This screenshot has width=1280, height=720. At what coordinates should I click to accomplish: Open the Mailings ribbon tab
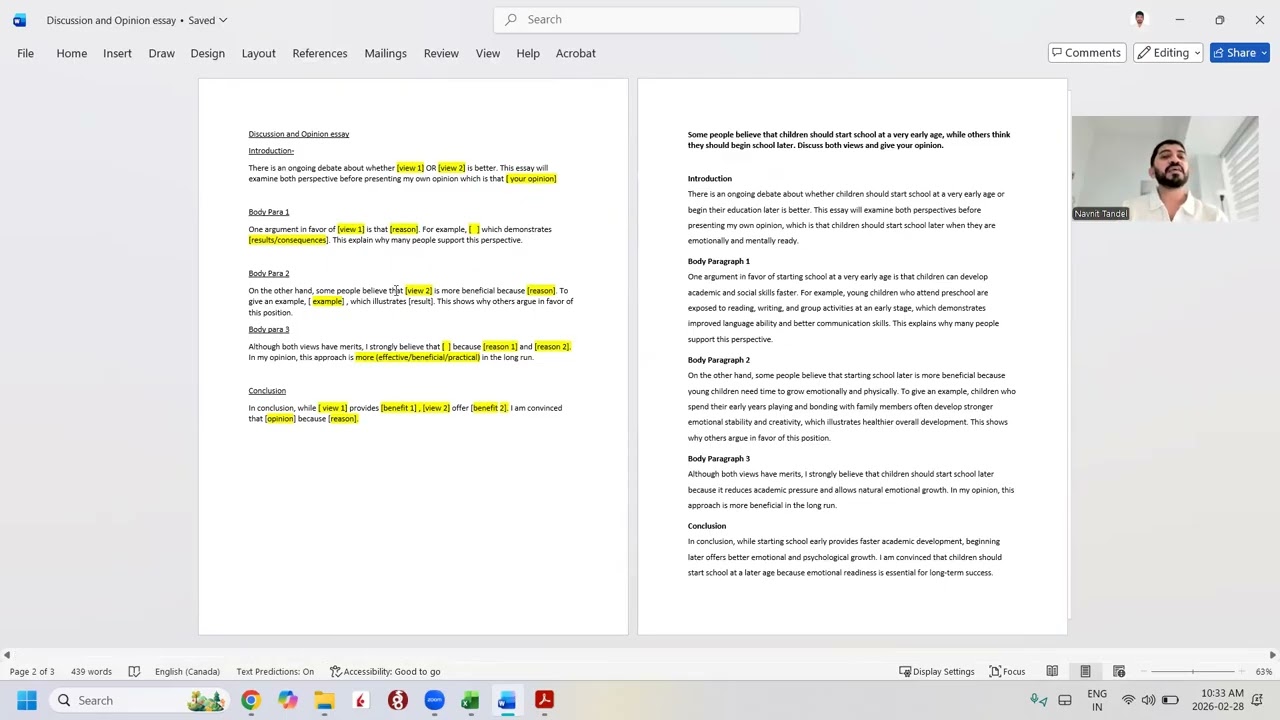[385, 53]
